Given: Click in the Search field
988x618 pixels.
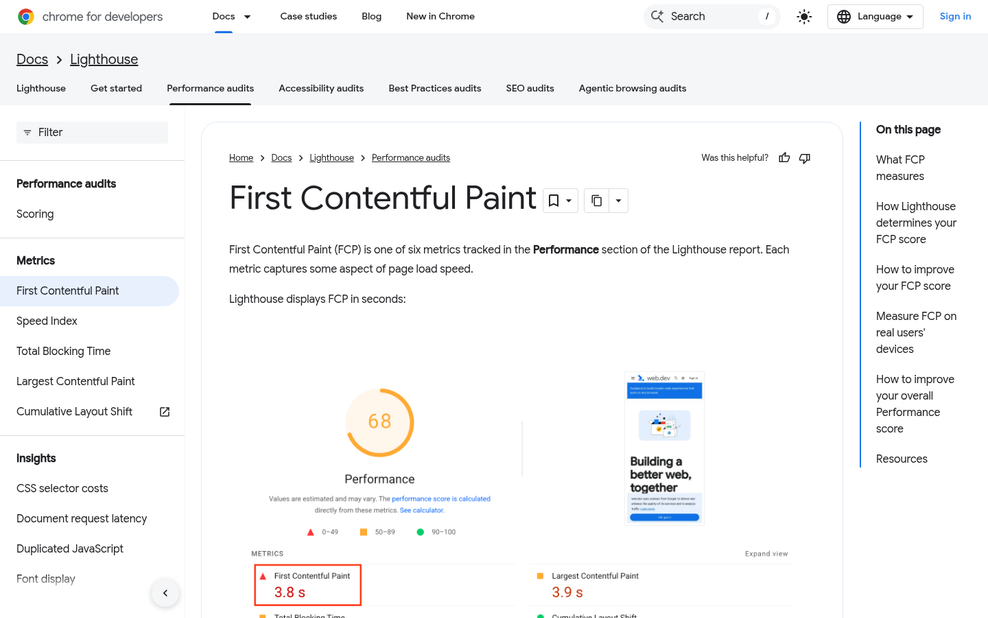Looking at the screenshot, I should coord(711,16).
